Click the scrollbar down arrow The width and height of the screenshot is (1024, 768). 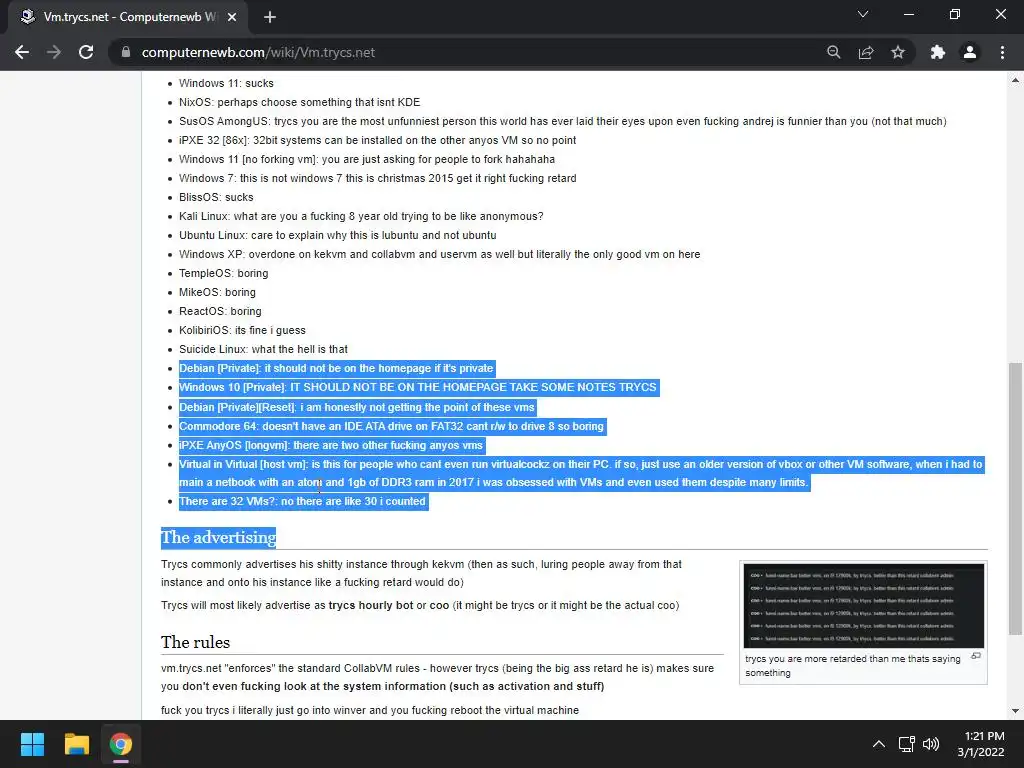coord(1015,711)
